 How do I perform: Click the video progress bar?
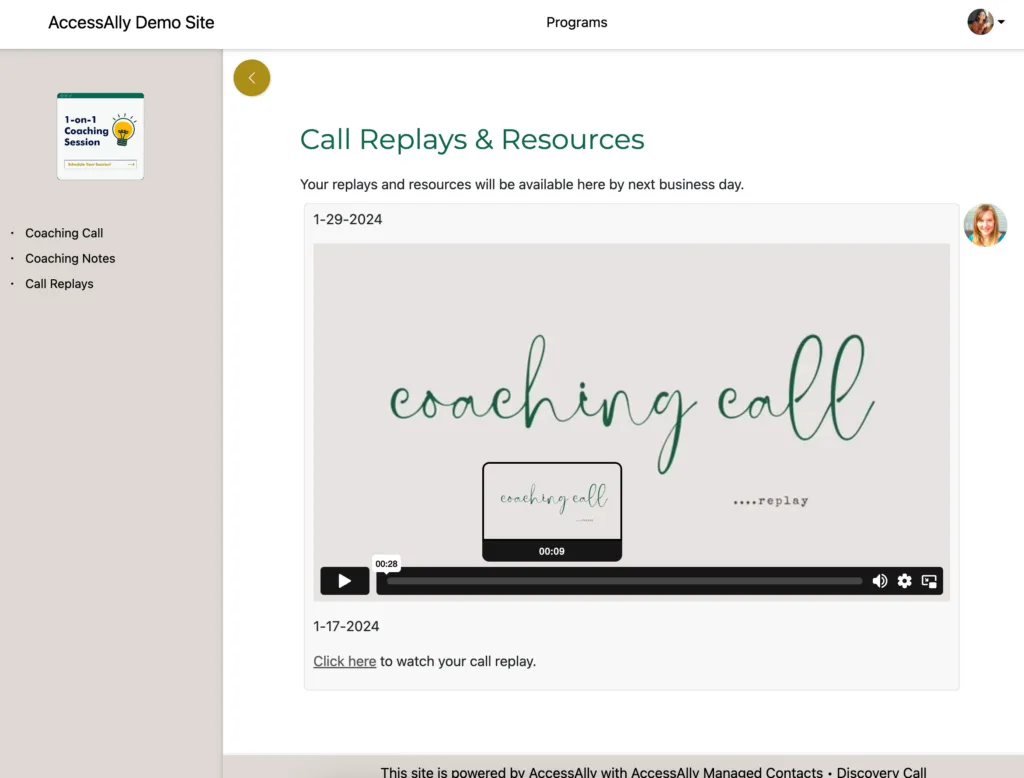point(624,581)
